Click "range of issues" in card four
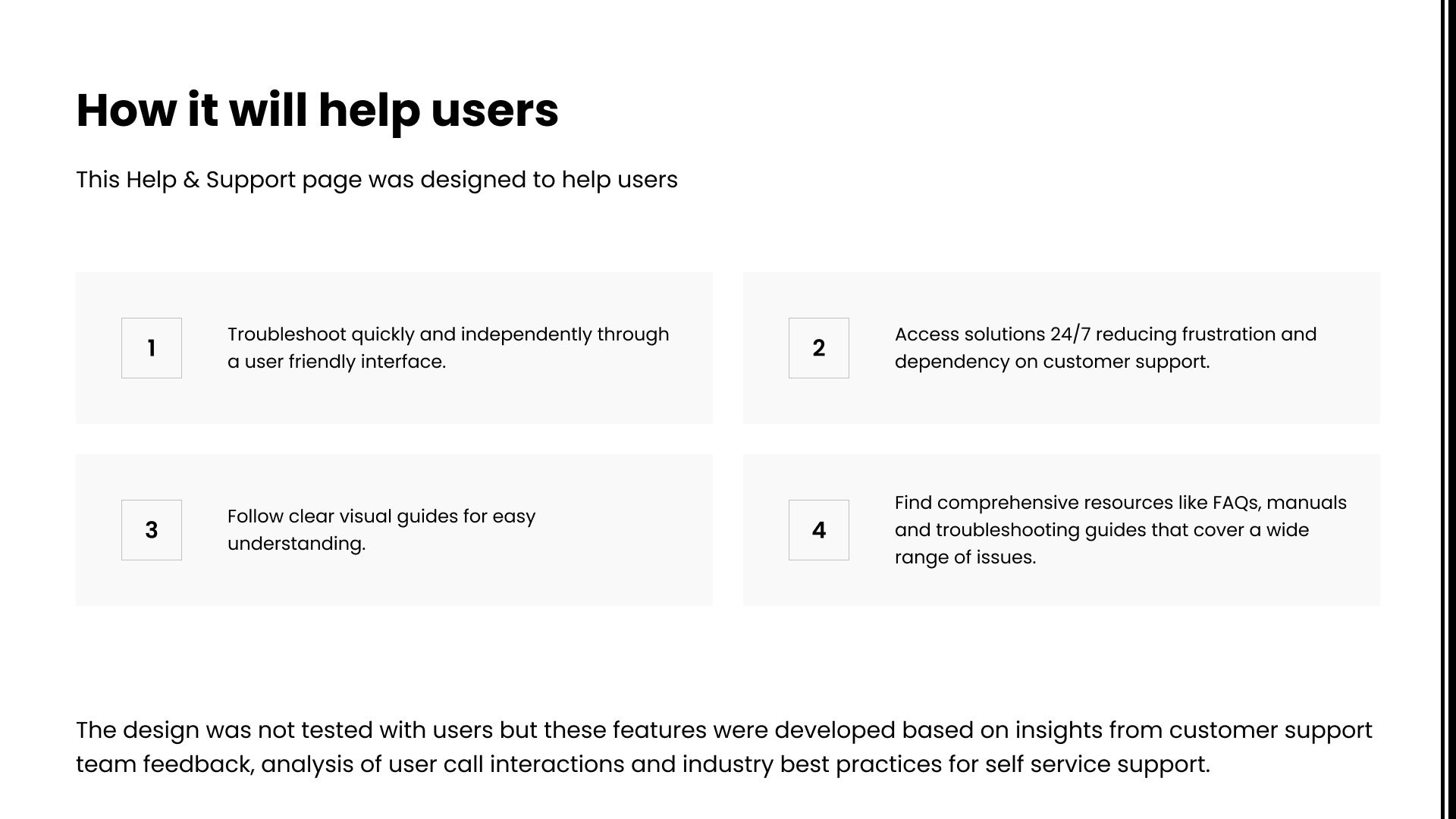The image size is (1456, 819). (x=965, y=557)
